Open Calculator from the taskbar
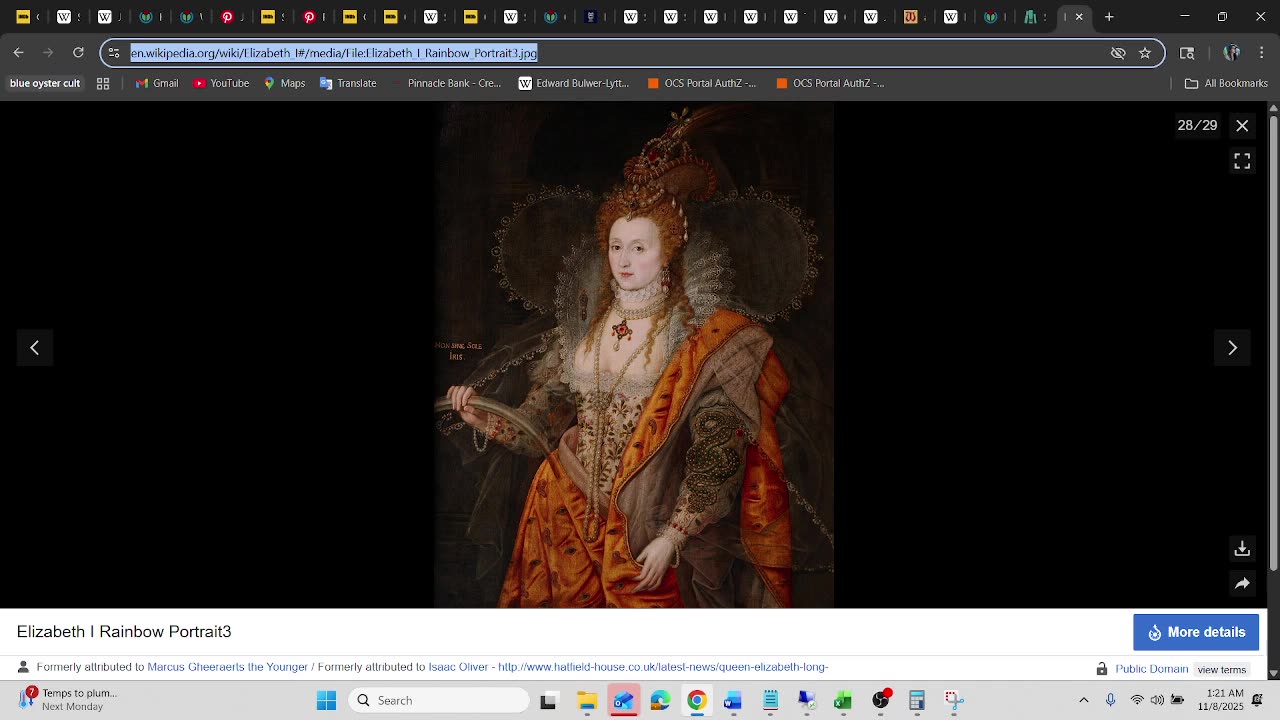This screenshot has height=720, width=1280. (917, 701)
